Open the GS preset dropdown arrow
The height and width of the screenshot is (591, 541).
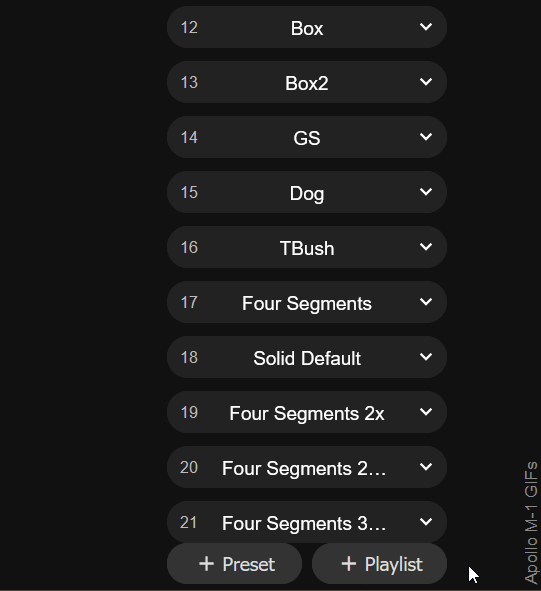coord(426,137)
